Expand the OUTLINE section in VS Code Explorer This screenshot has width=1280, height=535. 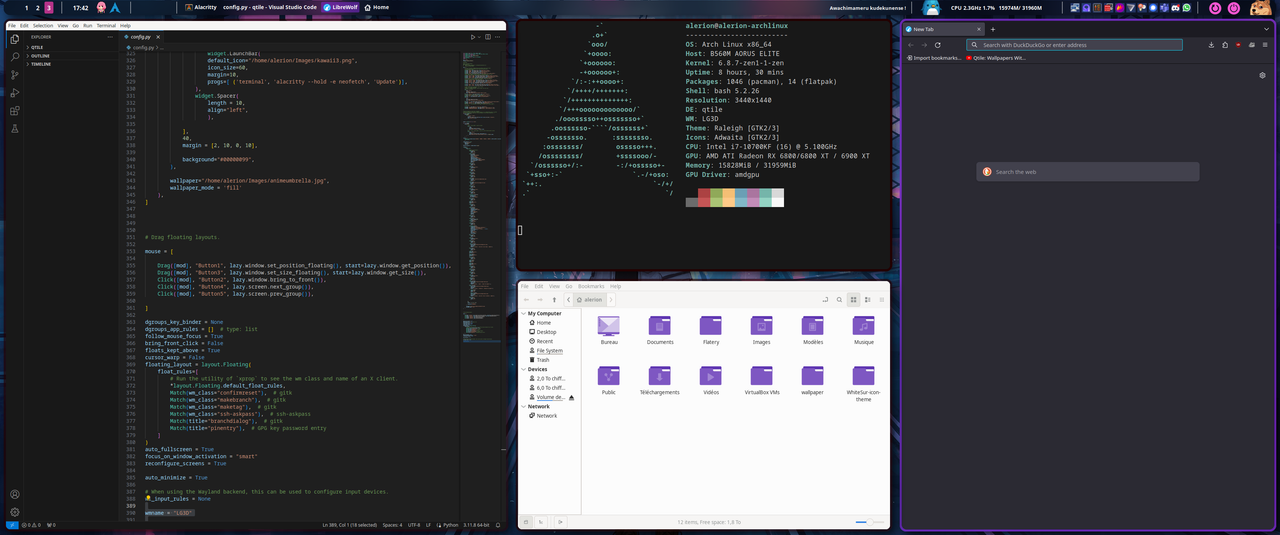tap(40, 55)
